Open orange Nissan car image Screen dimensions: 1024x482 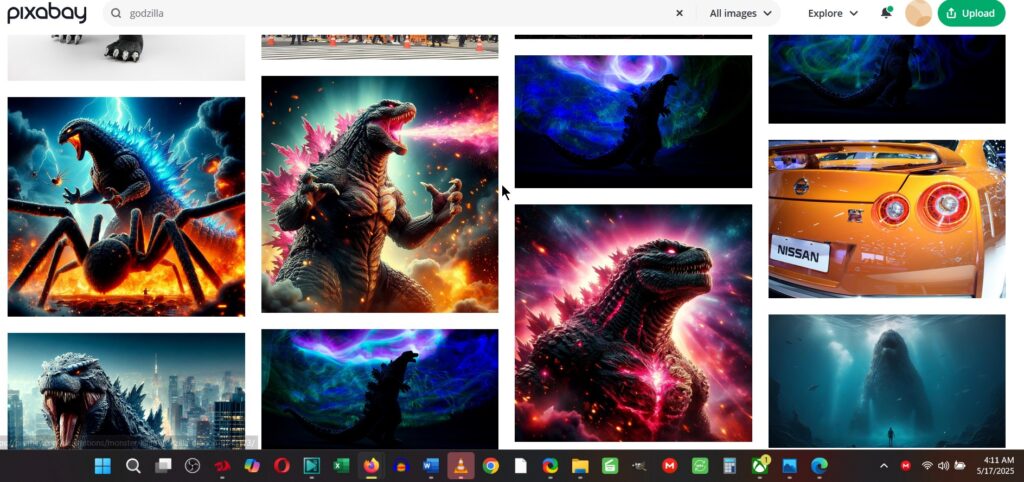(x=886, y=219)
